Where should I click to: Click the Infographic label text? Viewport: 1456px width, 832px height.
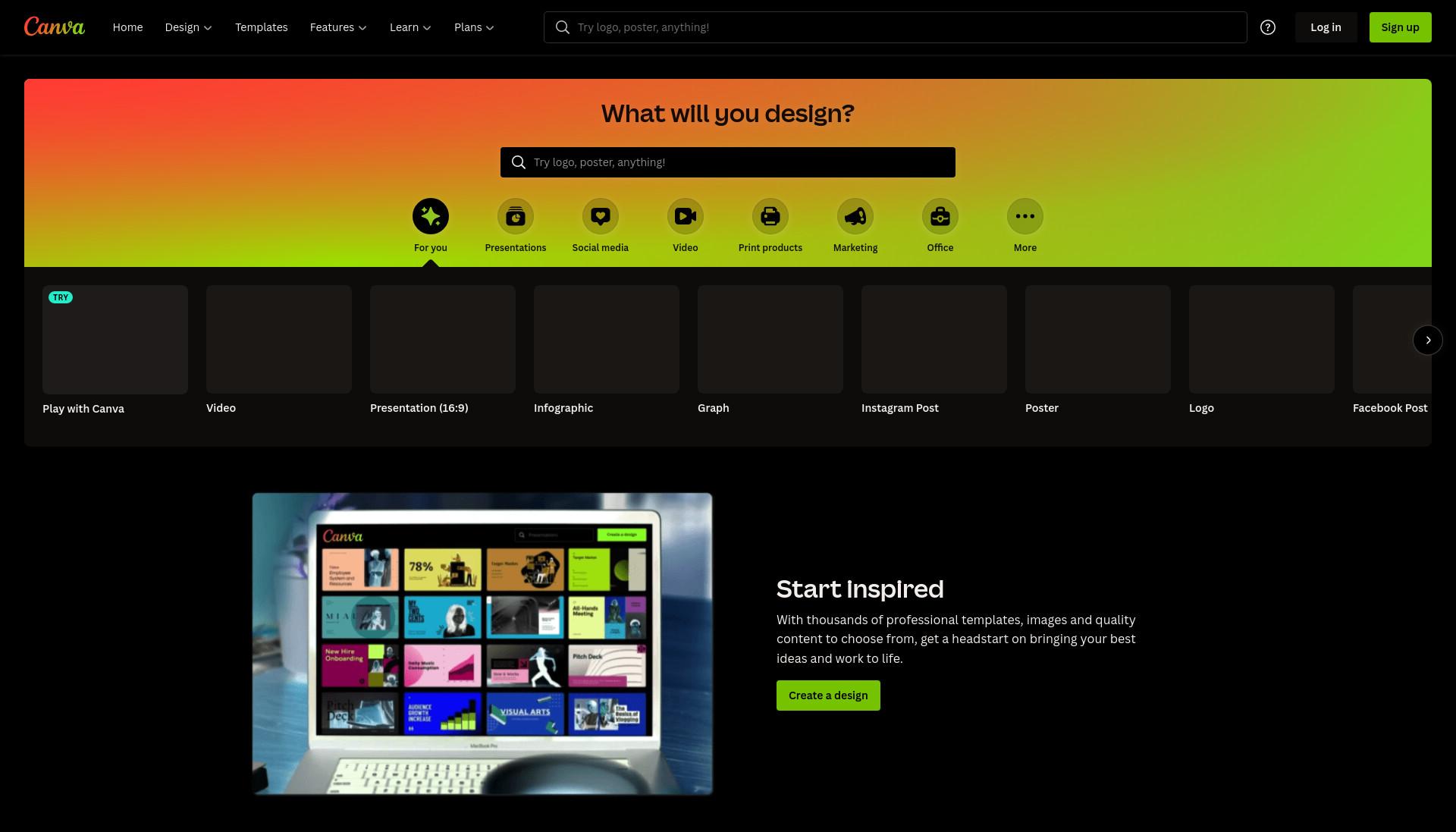tap(563, 408)
